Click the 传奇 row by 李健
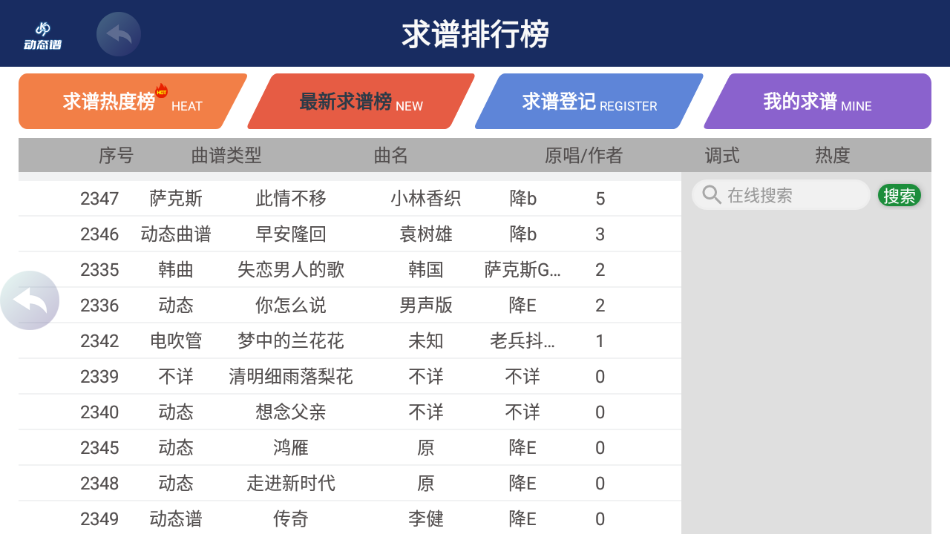 pyautogui.click(x=291, y=519)
